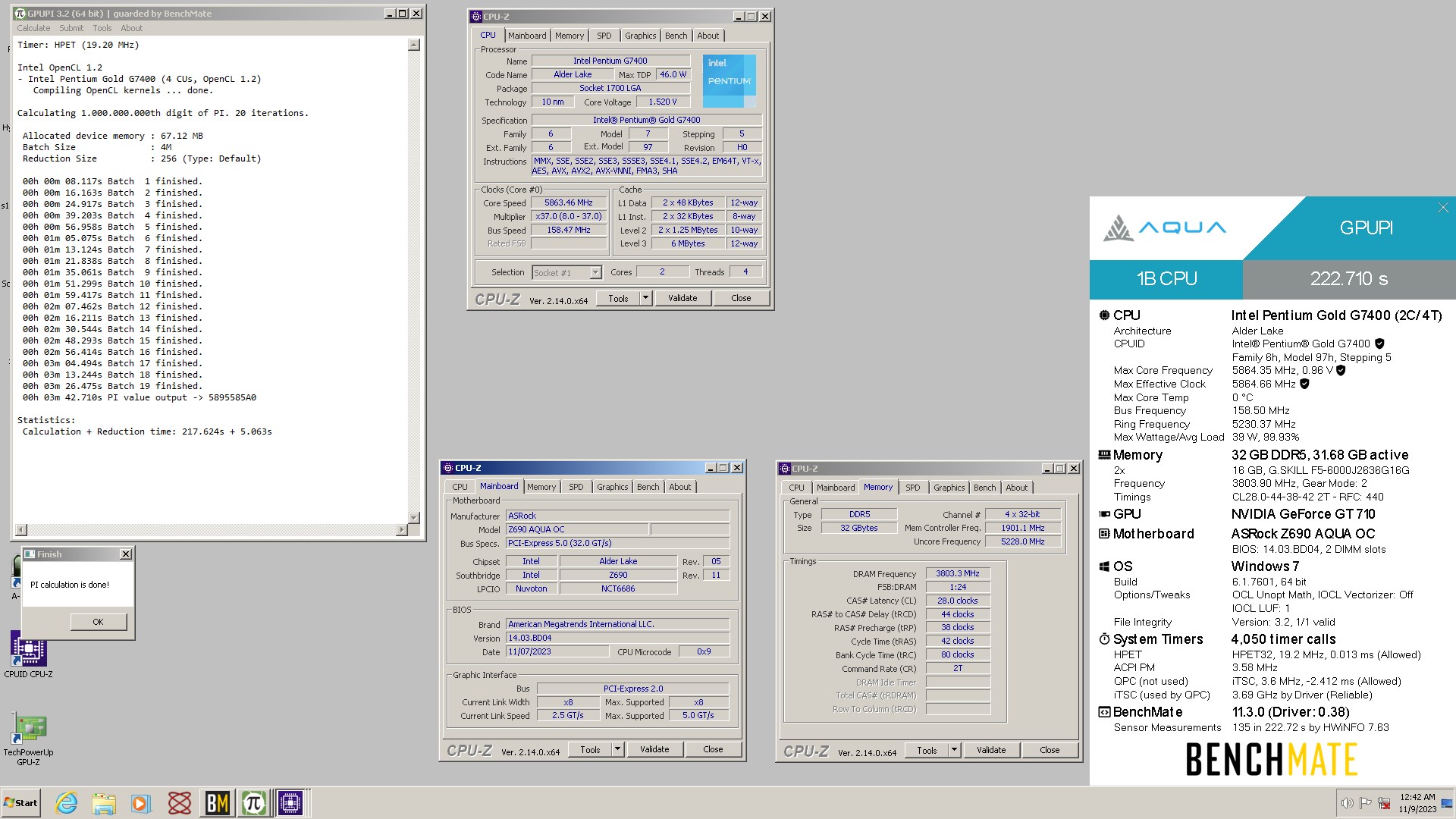Image resolution: width=1456 pixels, height=819 pixels.
Task: Close the BenchMate result panel with X
Action: 1443,208
